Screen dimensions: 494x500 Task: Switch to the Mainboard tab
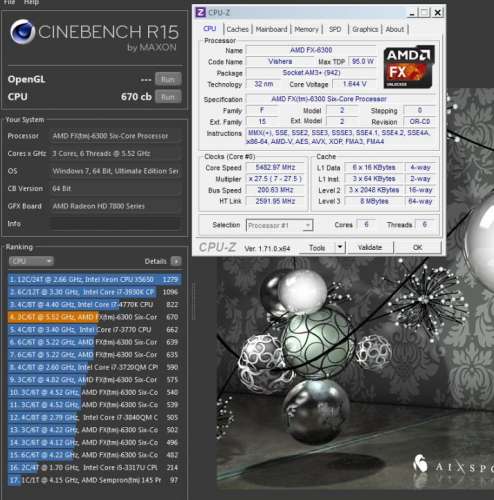[271, 29]
